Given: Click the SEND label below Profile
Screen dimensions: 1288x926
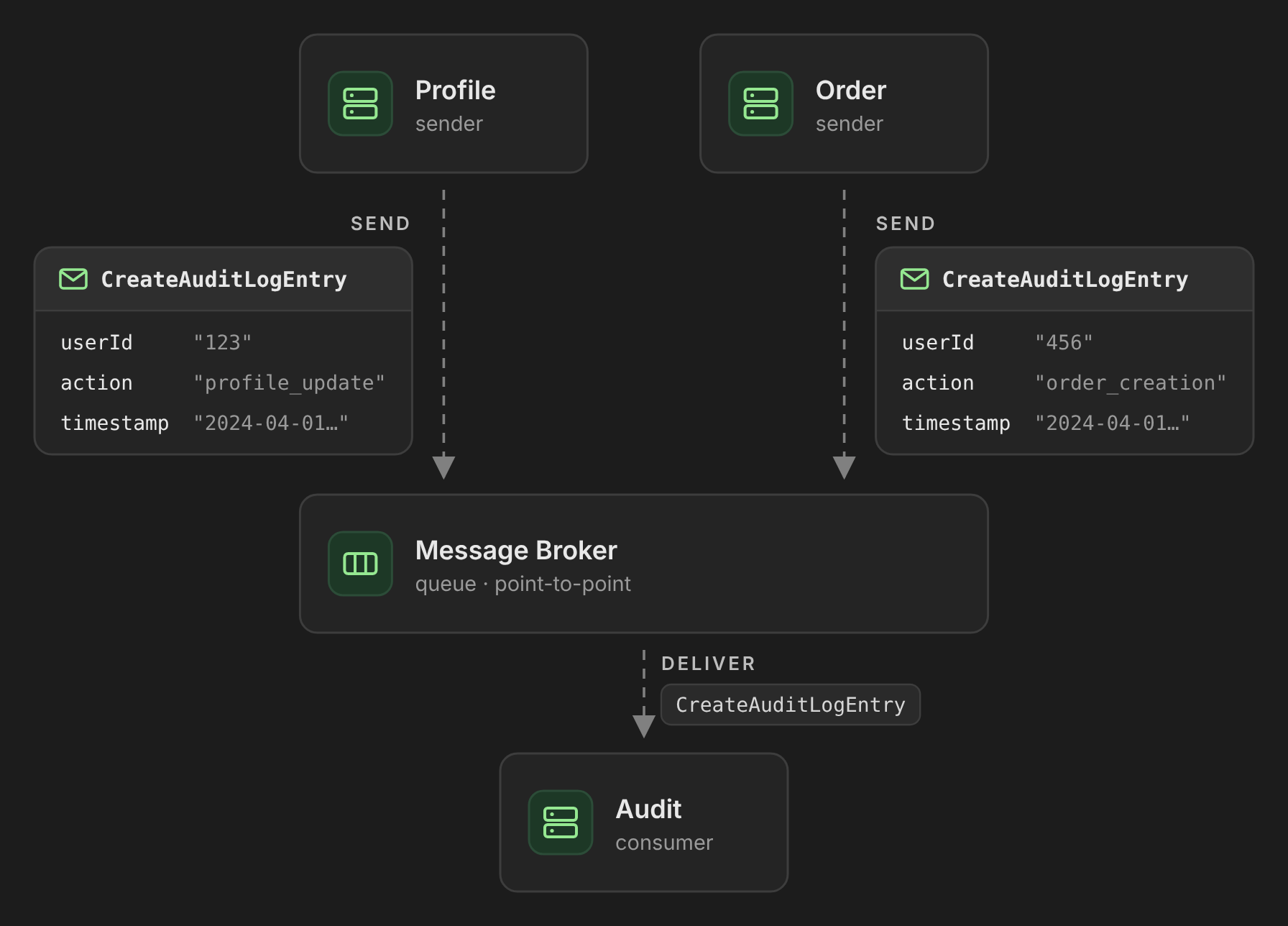Looking at the screenshot, I should pos(380,224).
